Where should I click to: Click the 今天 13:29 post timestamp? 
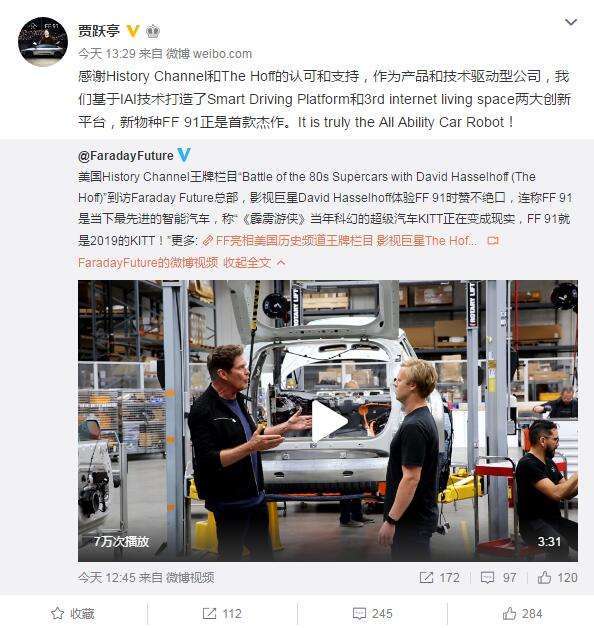[107, 54]
